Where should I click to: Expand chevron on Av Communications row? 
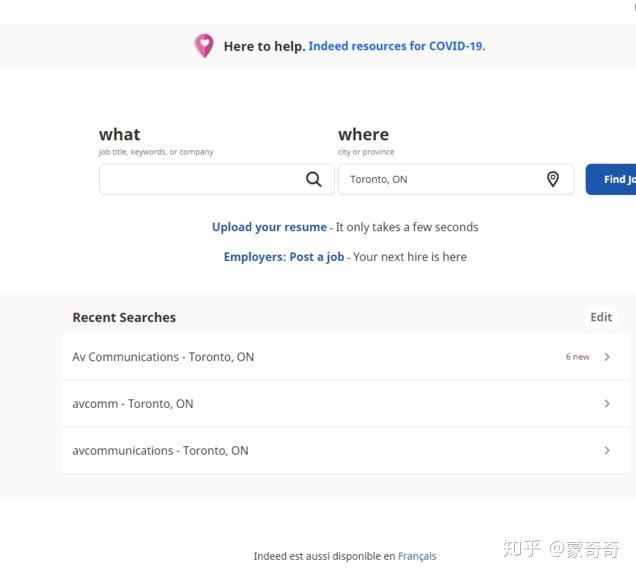click(607, 357)
